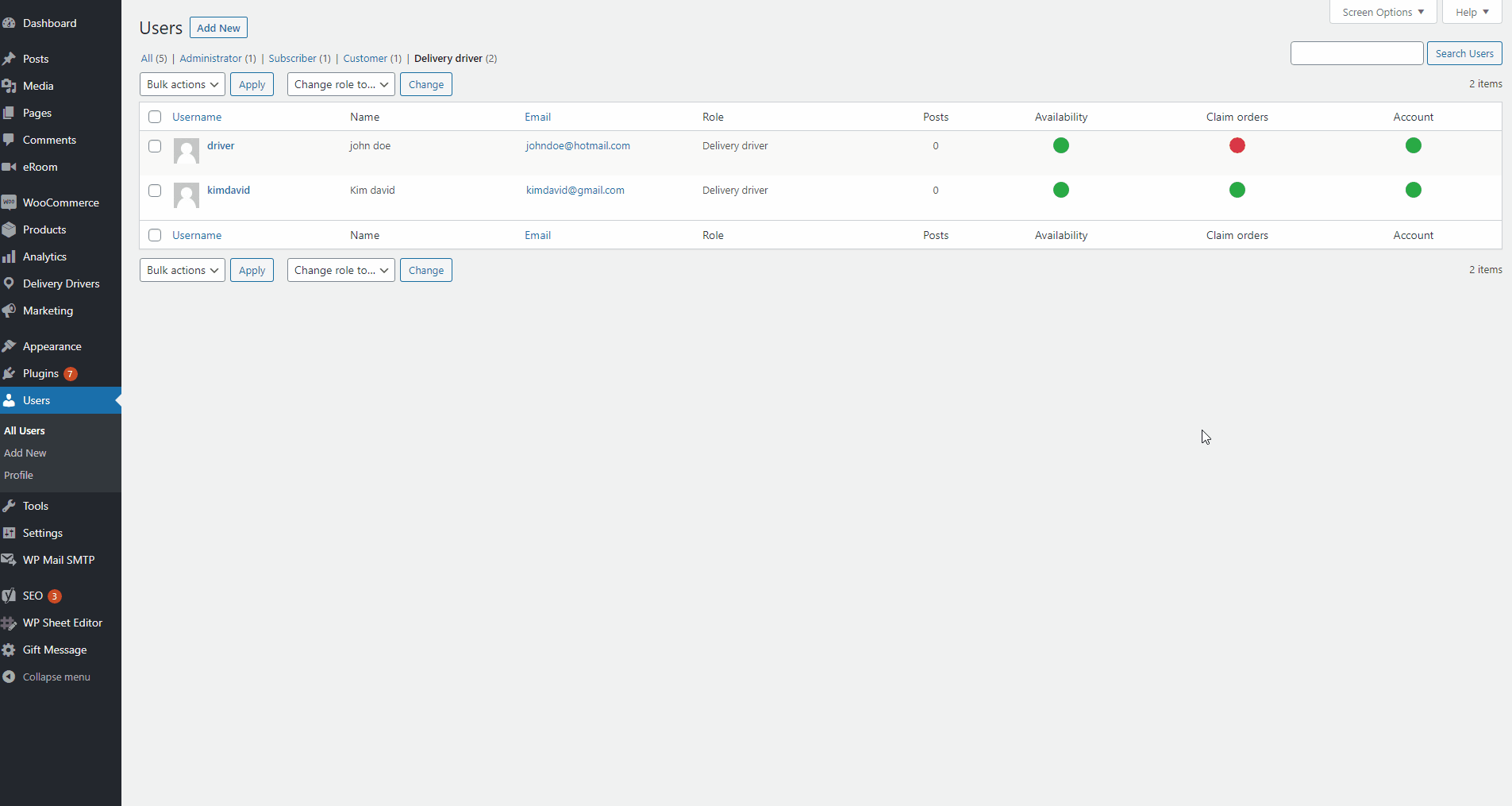Click the bottom Change button
The image size is (1512, 806).
click(426, 270)
